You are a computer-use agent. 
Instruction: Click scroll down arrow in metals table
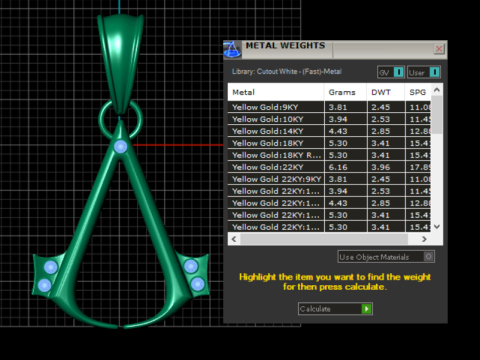pos(437,227)
